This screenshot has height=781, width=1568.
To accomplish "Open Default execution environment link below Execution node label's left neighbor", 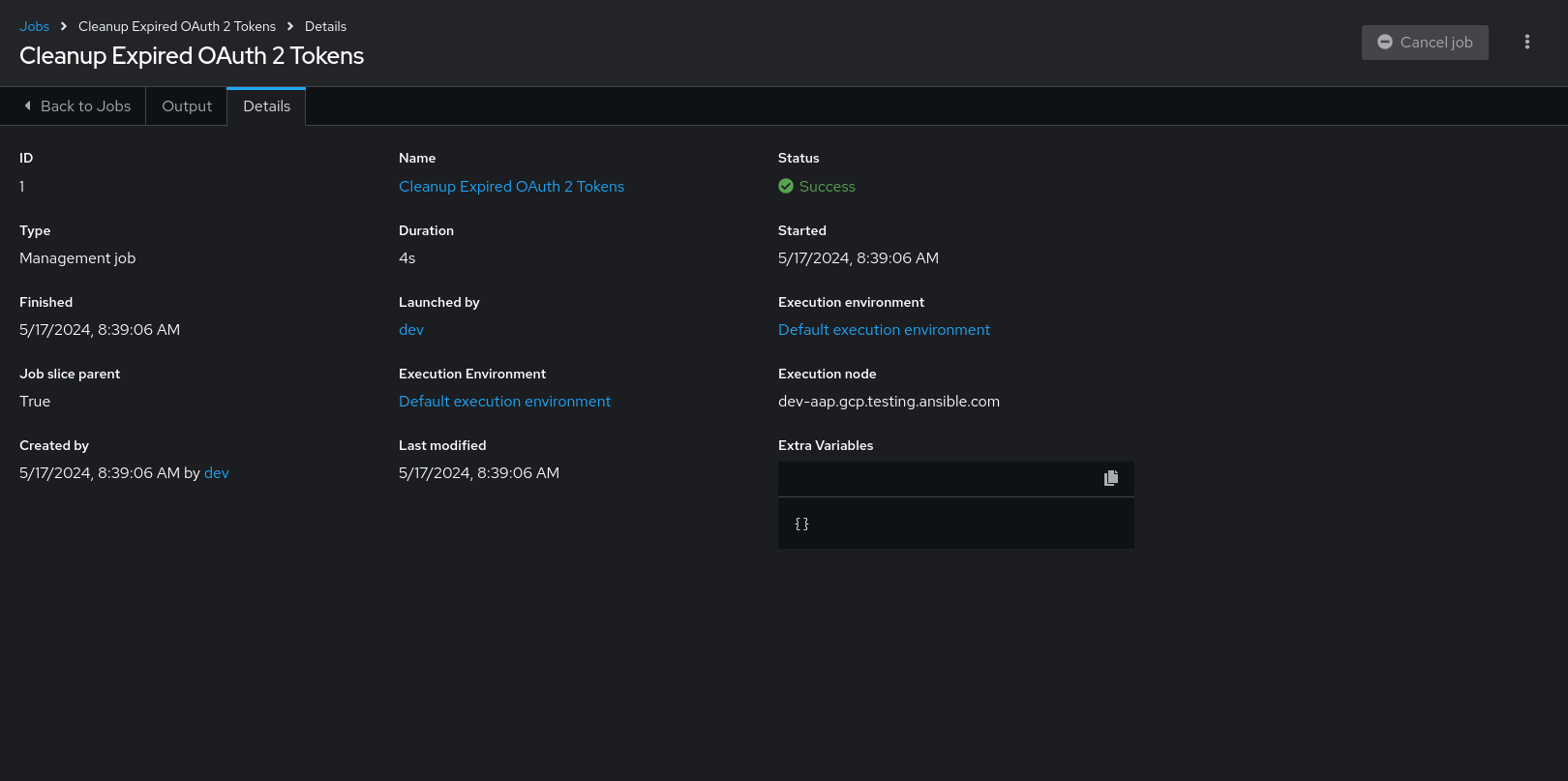I will [x=504, y=401].
